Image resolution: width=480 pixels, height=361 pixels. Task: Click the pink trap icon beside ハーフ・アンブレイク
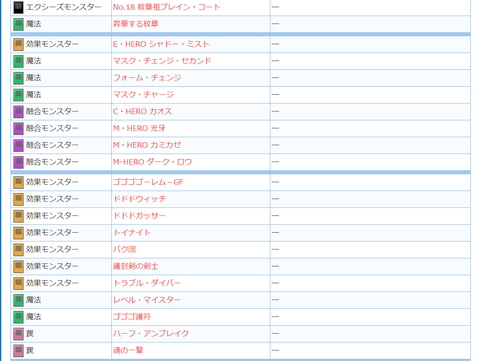click(18, 334)
